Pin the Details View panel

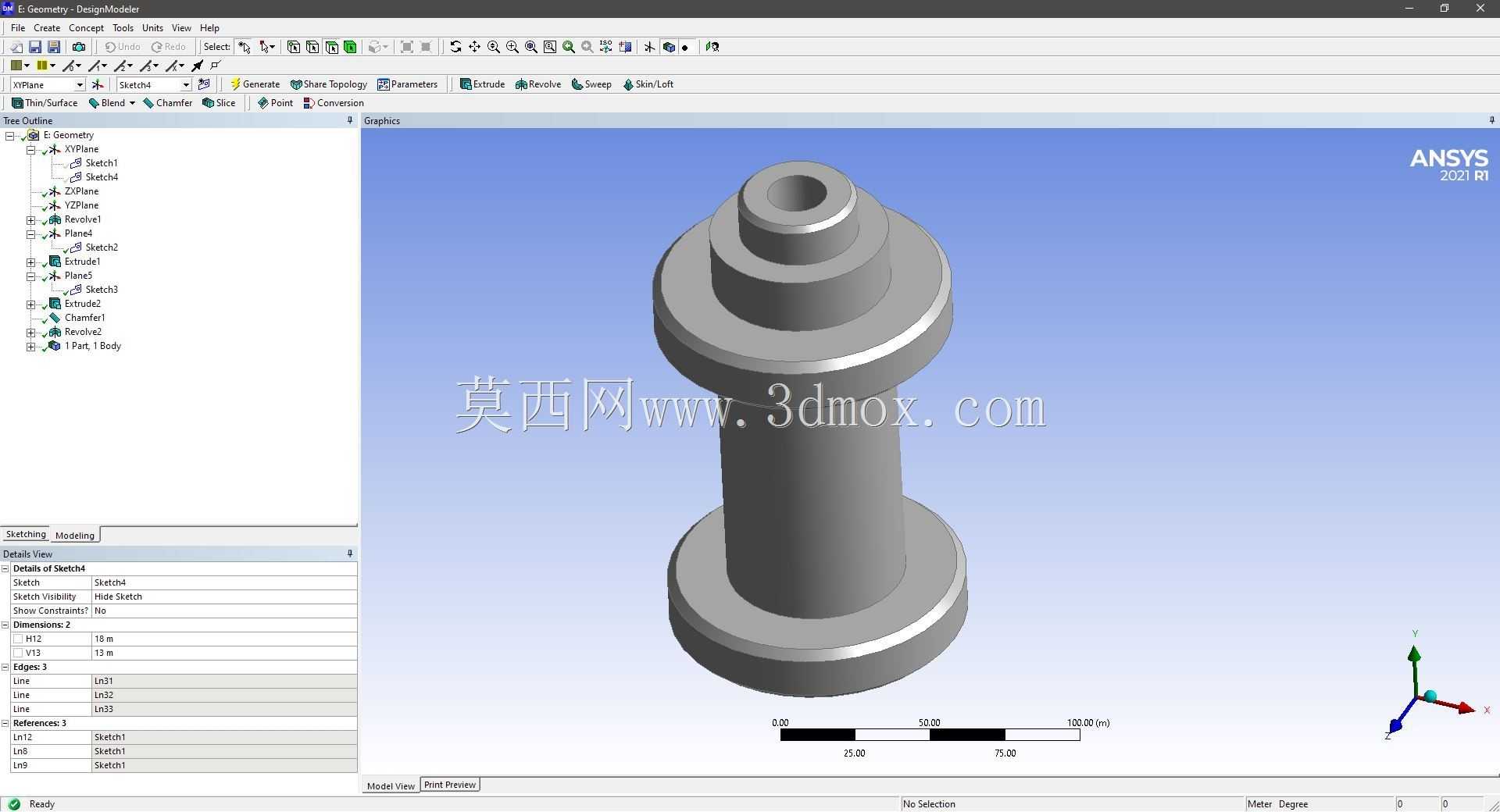pyautogui.click(x=350, y=554)
